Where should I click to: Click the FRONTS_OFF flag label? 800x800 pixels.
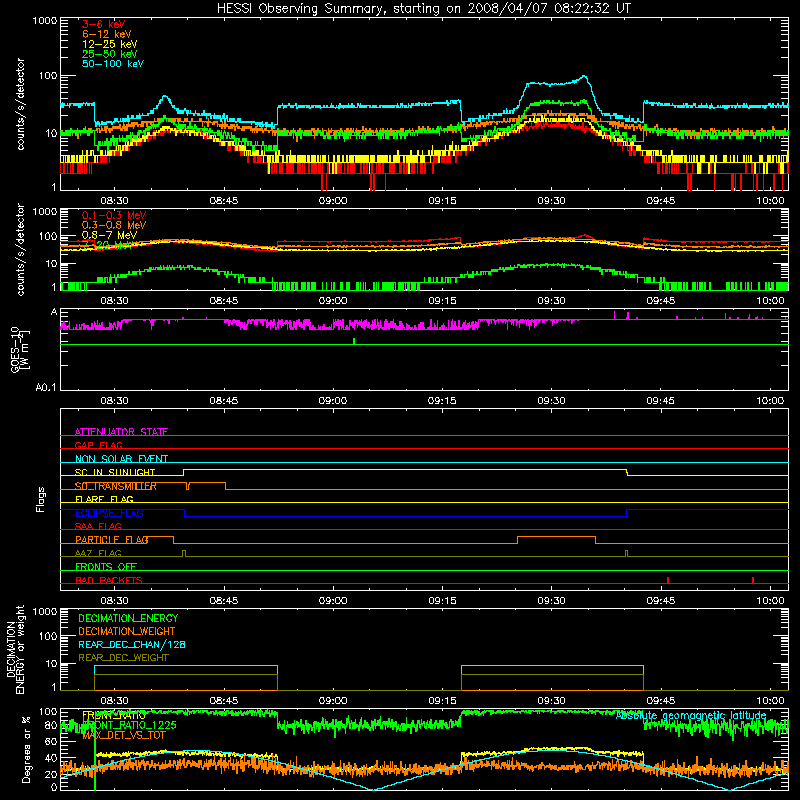coord(106,566)
